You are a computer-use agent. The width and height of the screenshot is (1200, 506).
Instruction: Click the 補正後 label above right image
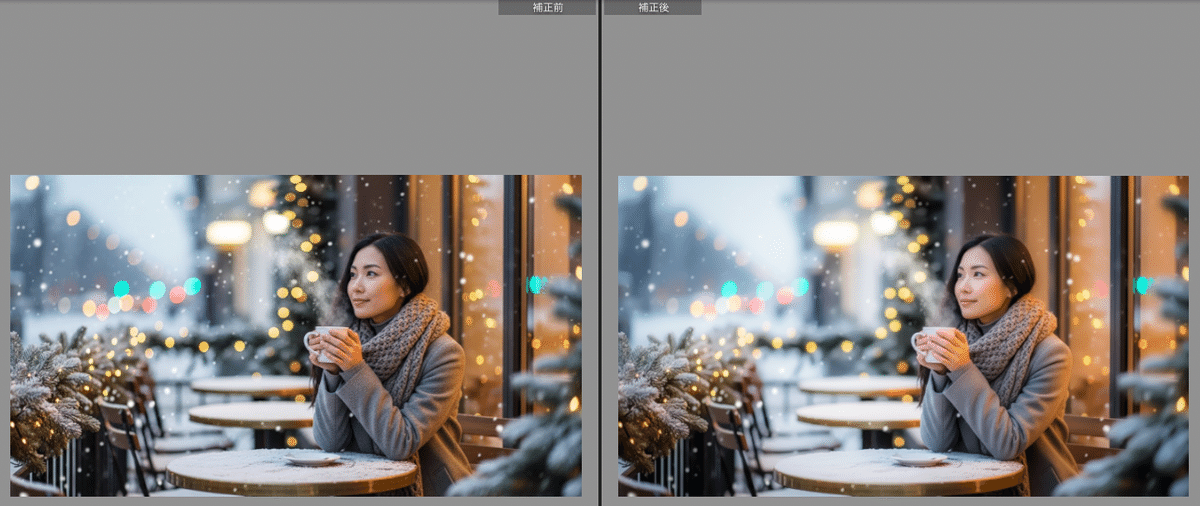click(x=652, y=7)
